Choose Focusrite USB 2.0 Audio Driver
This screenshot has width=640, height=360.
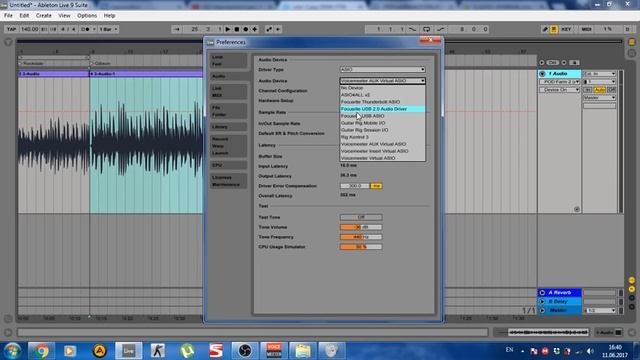click(382, 109)
